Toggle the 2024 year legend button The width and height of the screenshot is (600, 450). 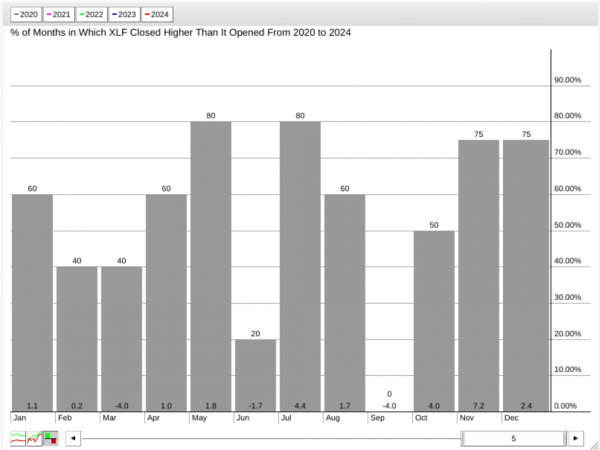157,15
